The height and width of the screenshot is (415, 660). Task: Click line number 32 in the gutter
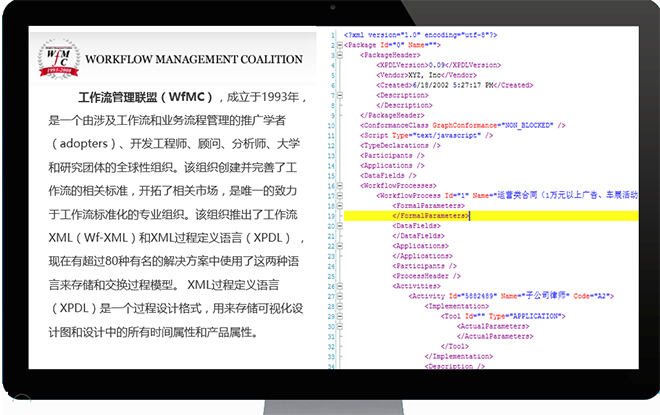pos(331,347)
